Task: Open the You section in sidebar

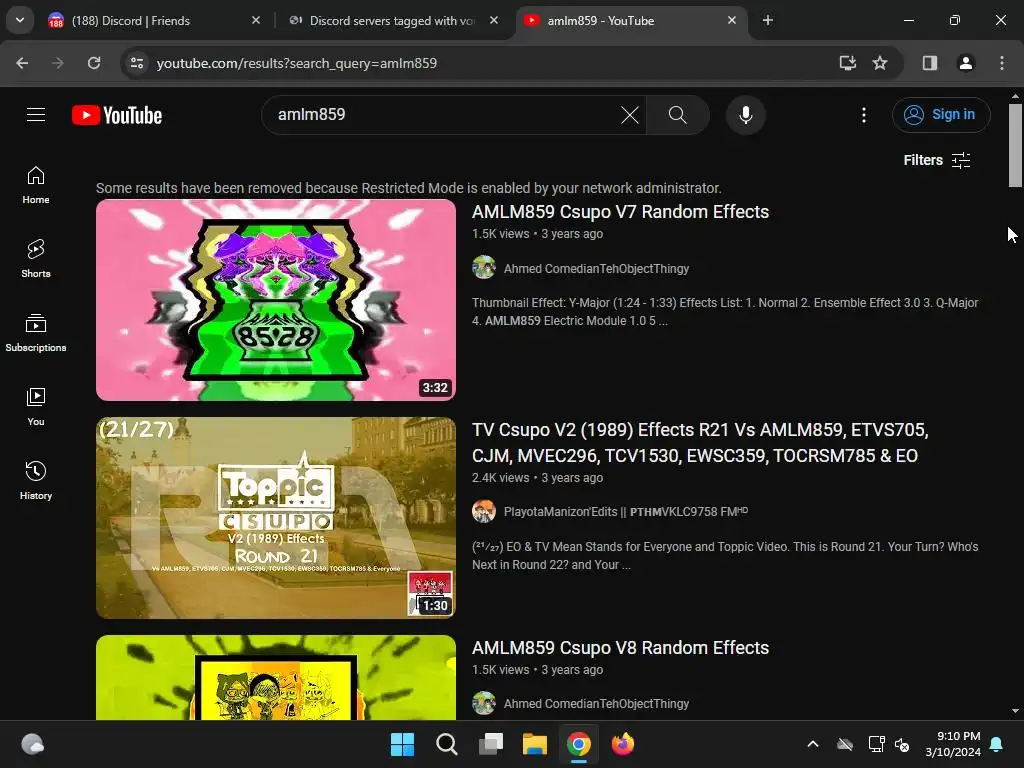Action: pyautogui.click(x=36, y=407)
